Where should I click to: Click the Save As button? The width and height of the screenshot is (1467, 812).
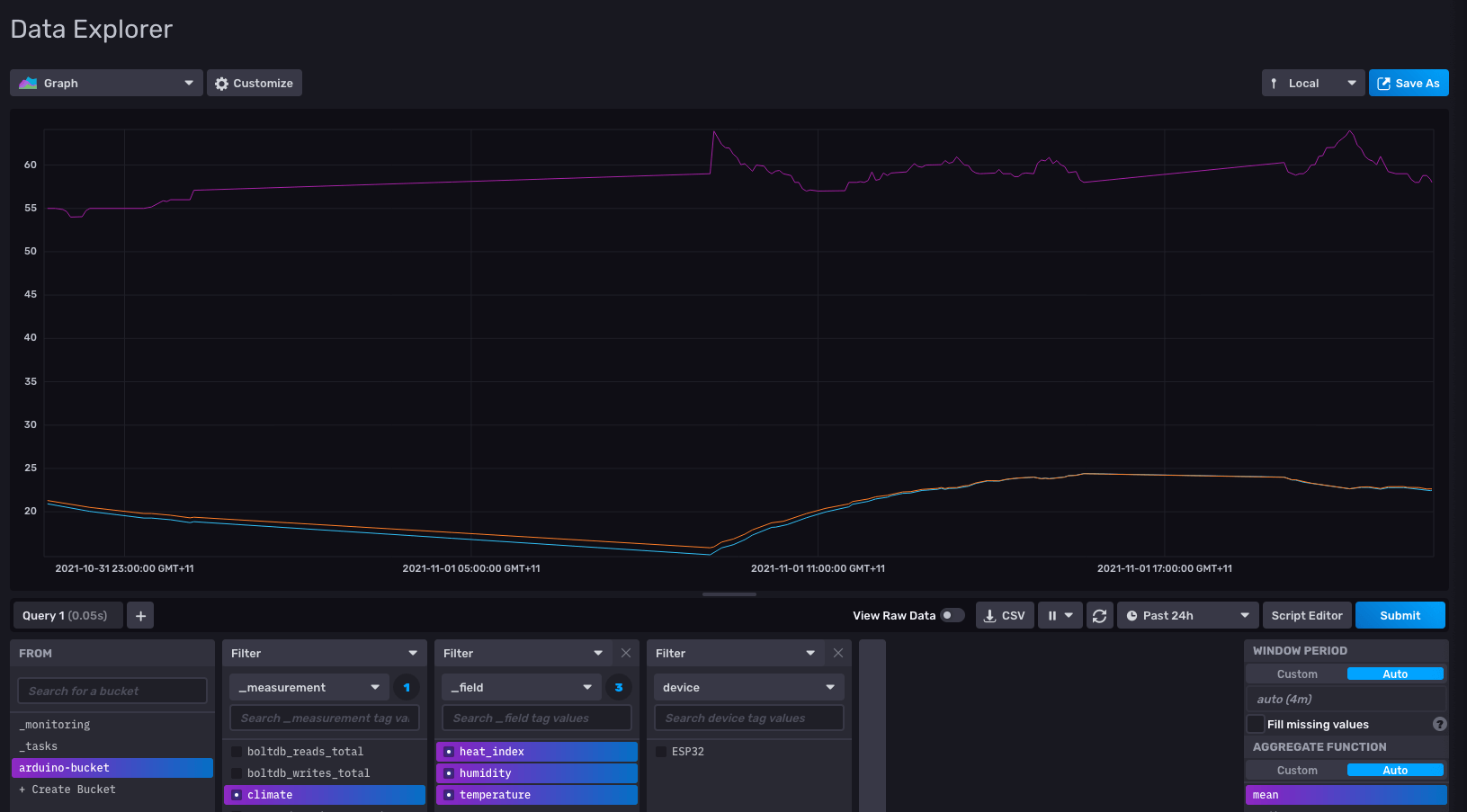tap(1409, 83)
